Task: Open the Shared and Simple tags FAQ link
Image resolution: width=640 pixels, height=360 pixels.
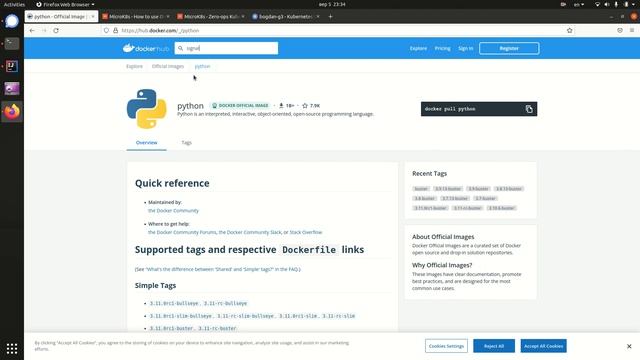Action: (210, 269)
